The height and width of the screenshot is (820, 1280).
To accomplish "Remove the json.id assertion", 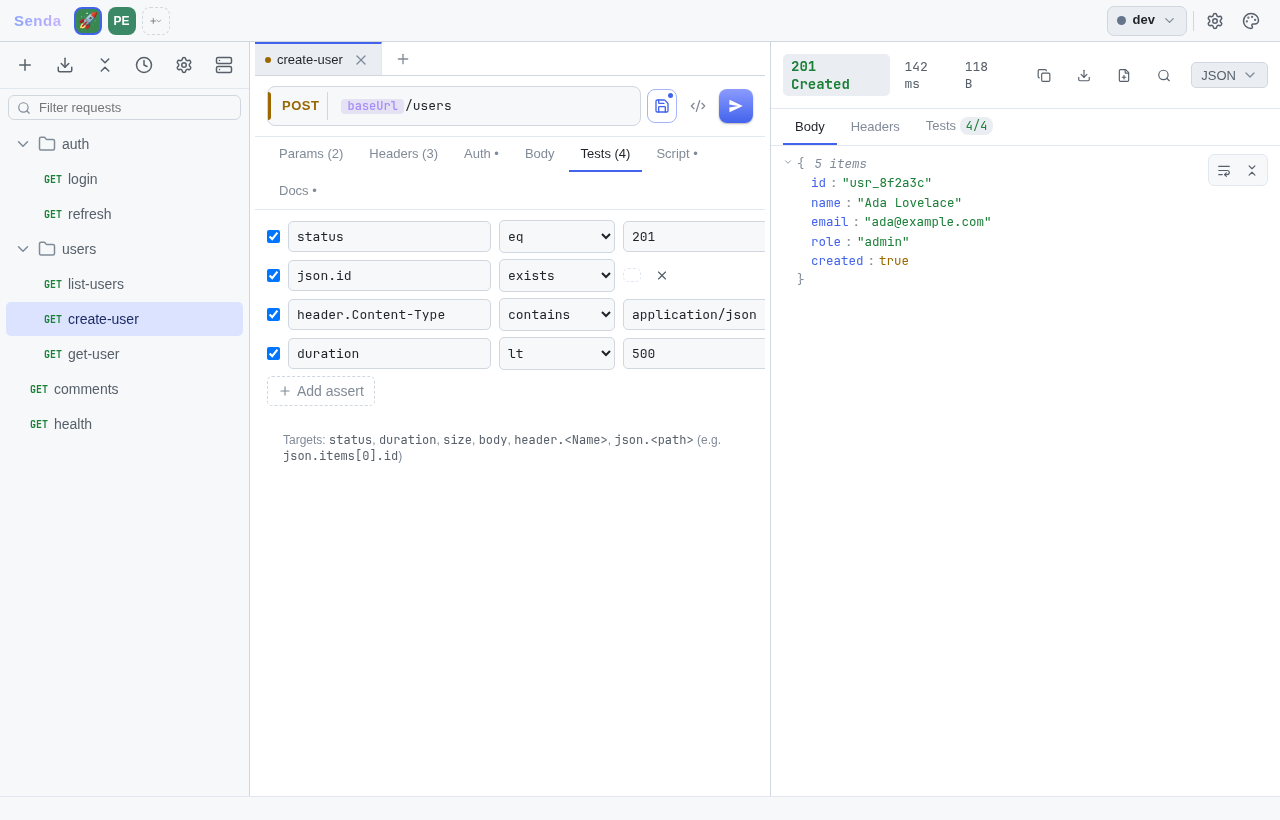I will pyautogui.click(x=662, y=276).
